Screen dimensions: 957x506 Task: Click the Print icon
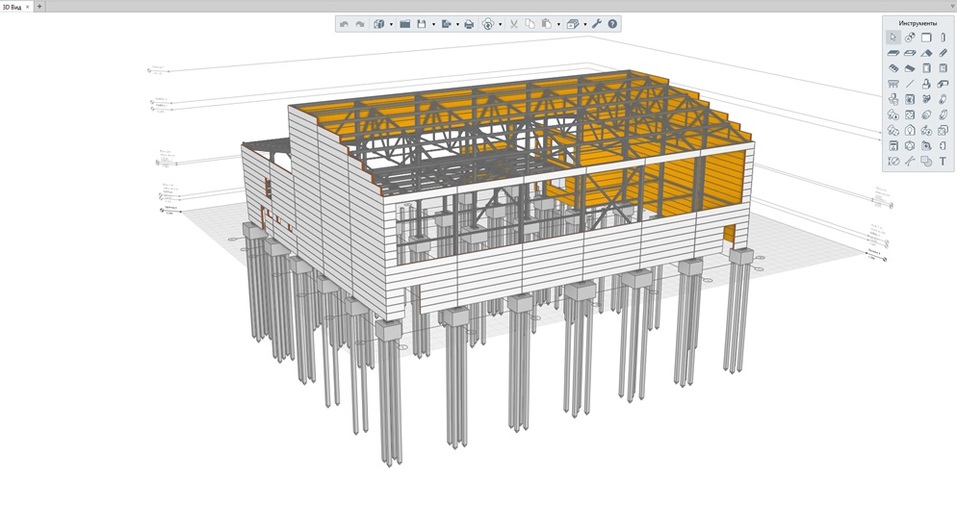pyautogui.click(x=469, y=24)
